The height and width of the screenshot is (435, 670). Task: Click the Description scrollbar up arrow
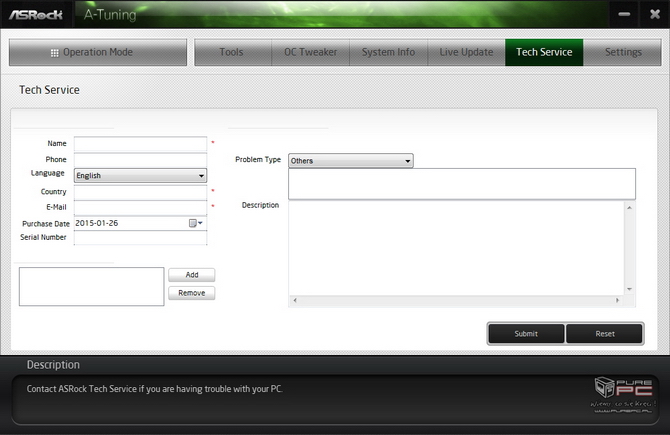[629, 208]
